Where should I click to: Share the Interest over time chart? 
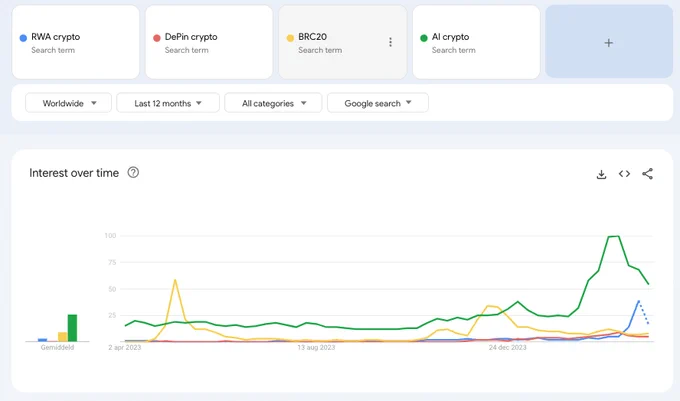(x=647, y=174)
